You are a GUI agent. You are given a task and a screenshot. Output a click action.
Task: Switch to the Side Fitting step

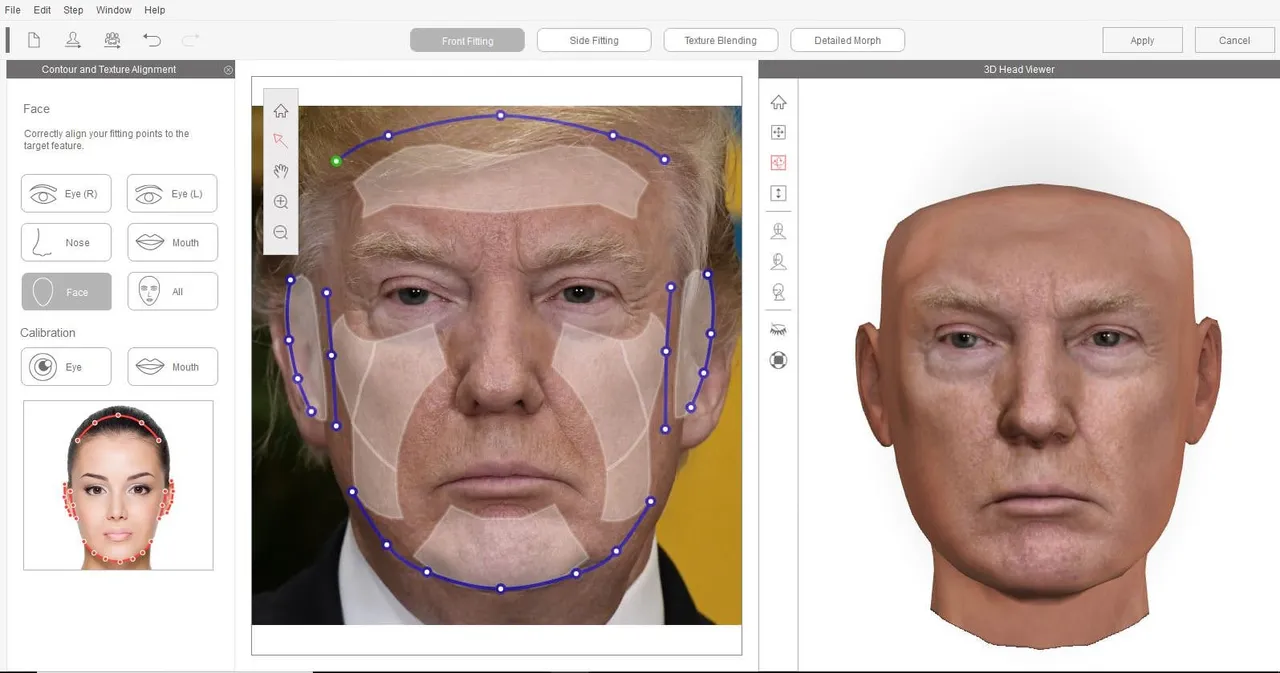594,41
